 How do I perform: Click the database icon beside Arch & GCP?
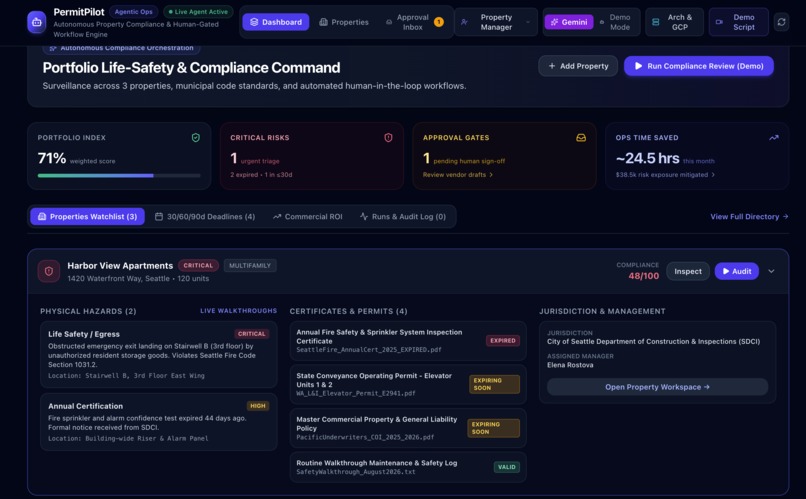tap(655, 22)
